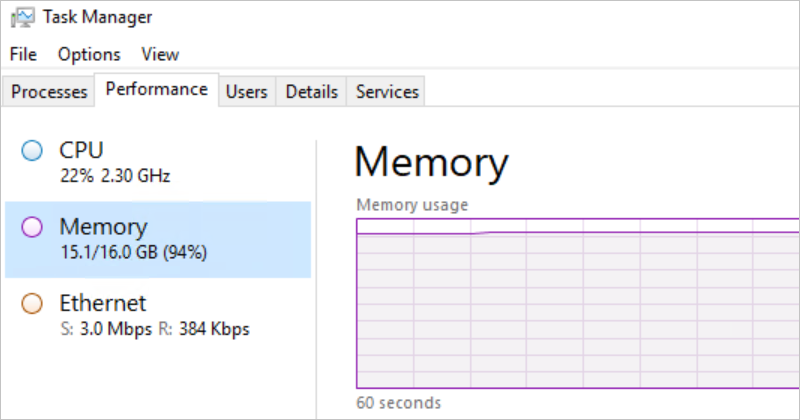Screen dimensions: 800x420
Task: Open the Details tab
Action: click(311, 92)
